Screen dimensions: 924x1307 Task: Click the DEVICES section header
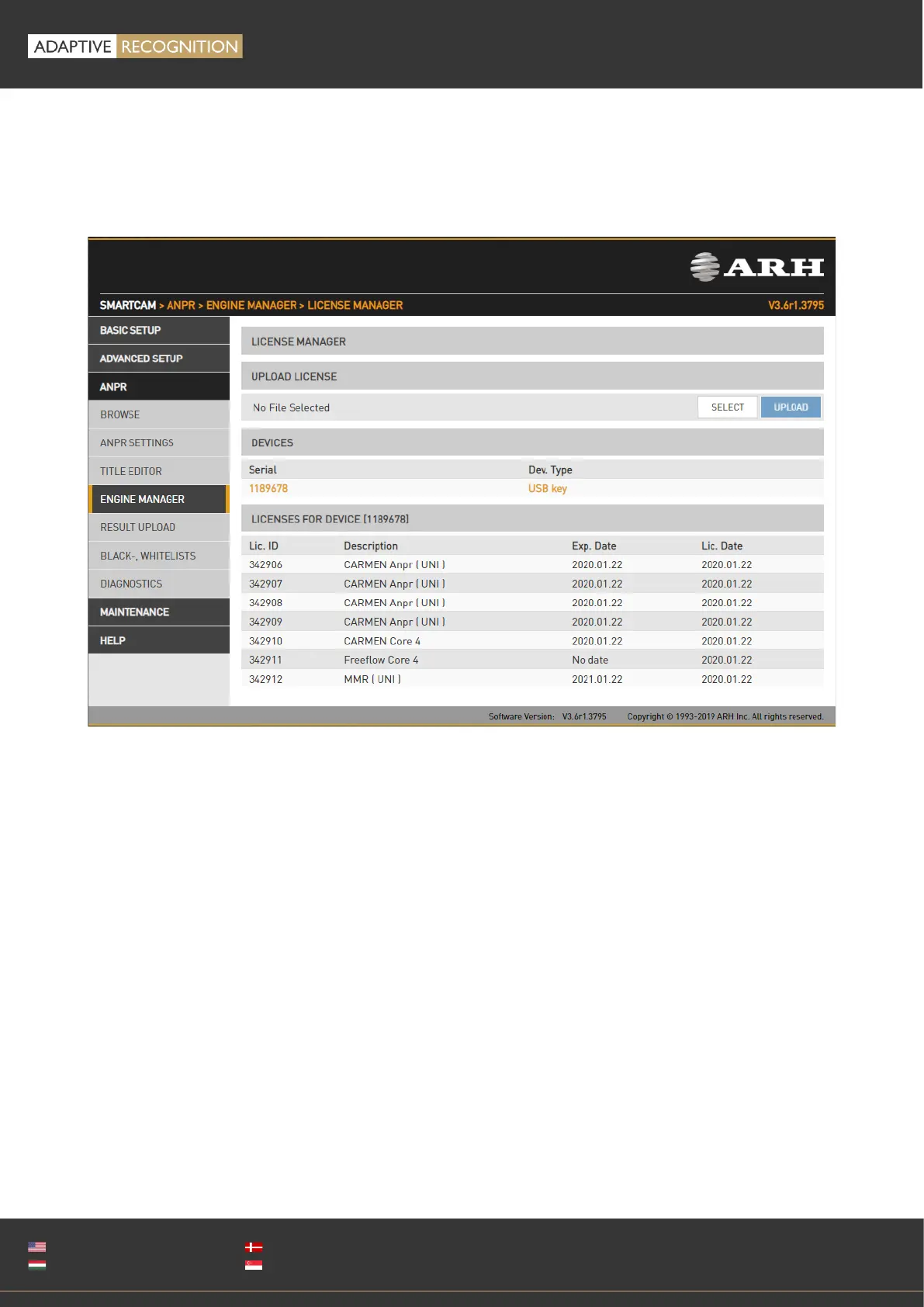point(532,442)
